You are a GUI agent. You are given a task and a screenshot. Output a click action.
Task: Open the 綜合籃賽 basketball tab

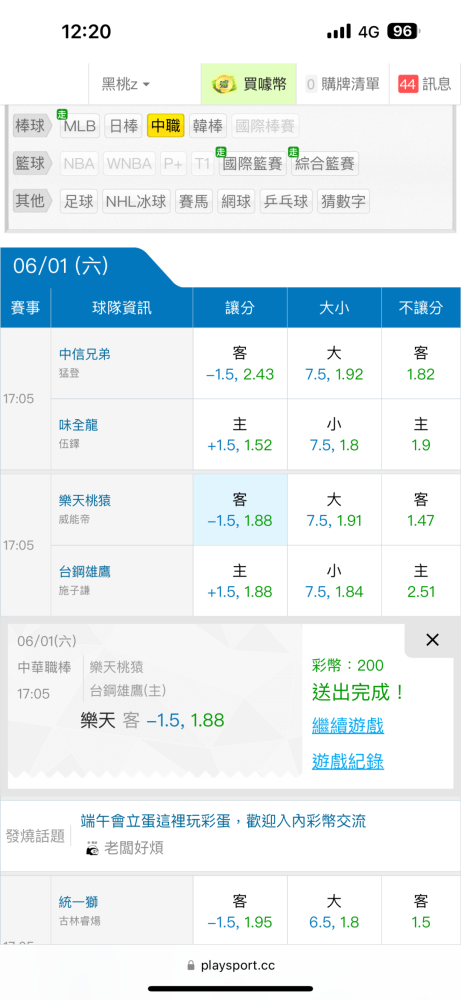[x=325, y=164]
